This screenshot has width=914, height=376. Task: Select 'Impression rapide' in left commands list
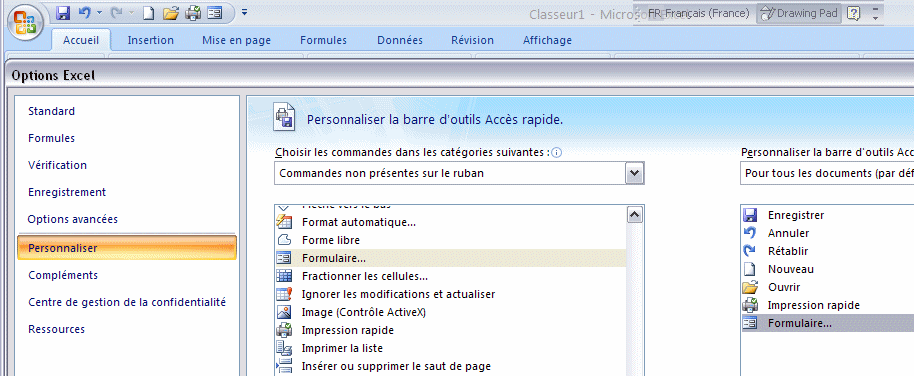[450, 330]
